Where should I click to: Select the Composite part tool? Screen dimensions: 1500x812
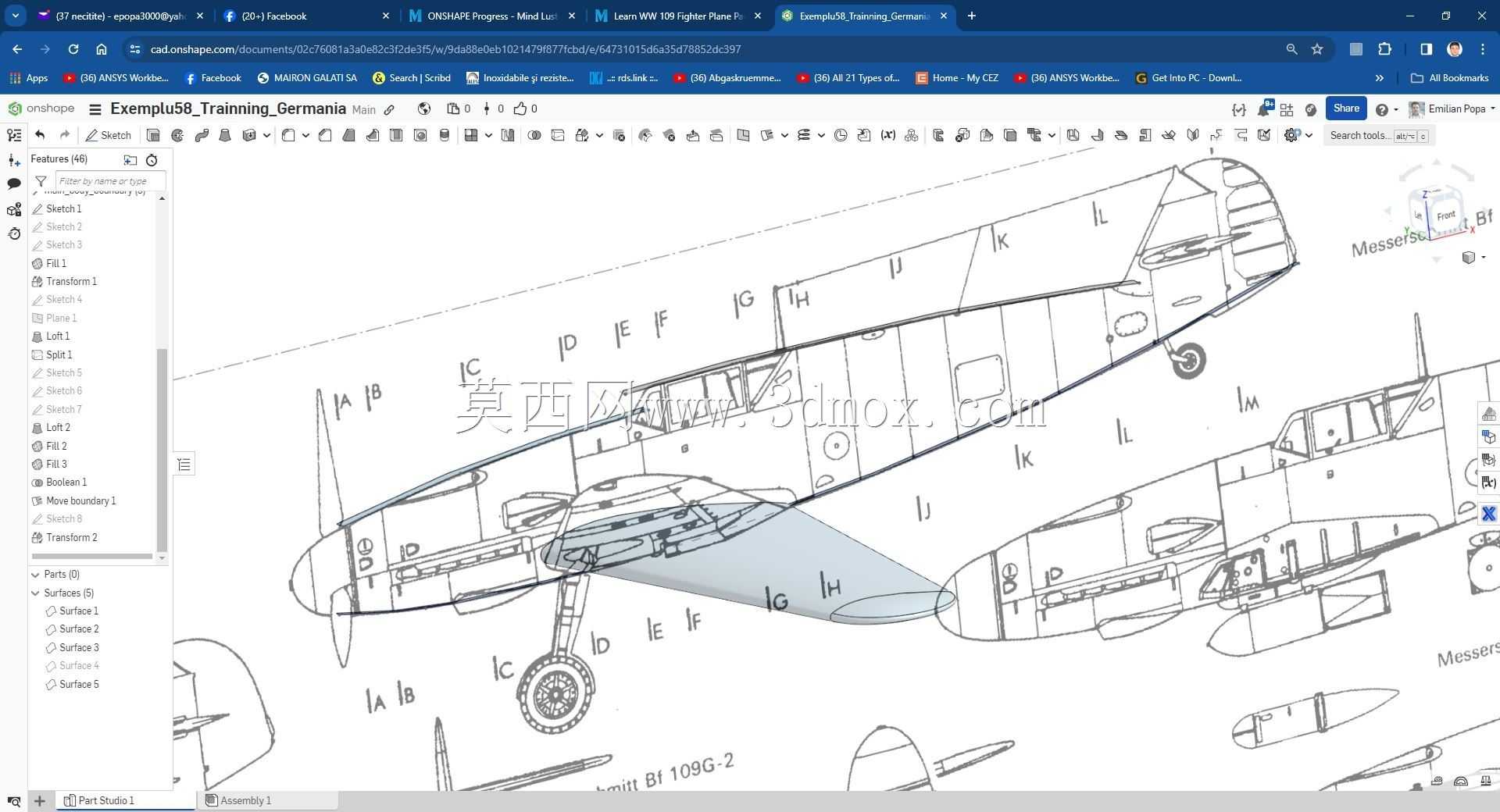click(911, 135)
